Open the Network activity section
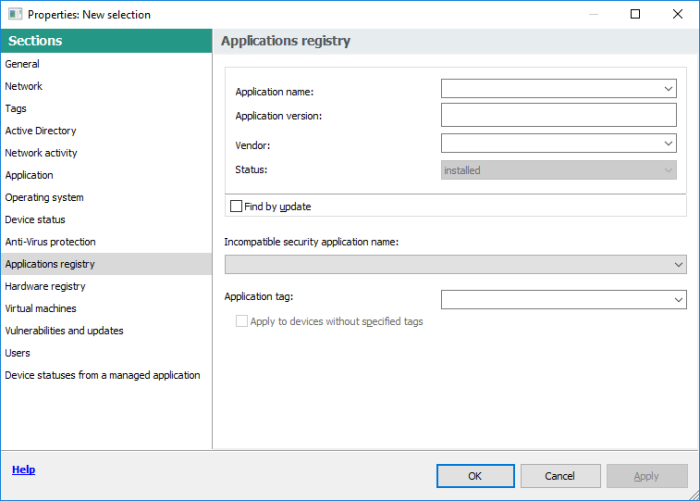The width and height of the screenshot is (700, 501). click(41, 153)
